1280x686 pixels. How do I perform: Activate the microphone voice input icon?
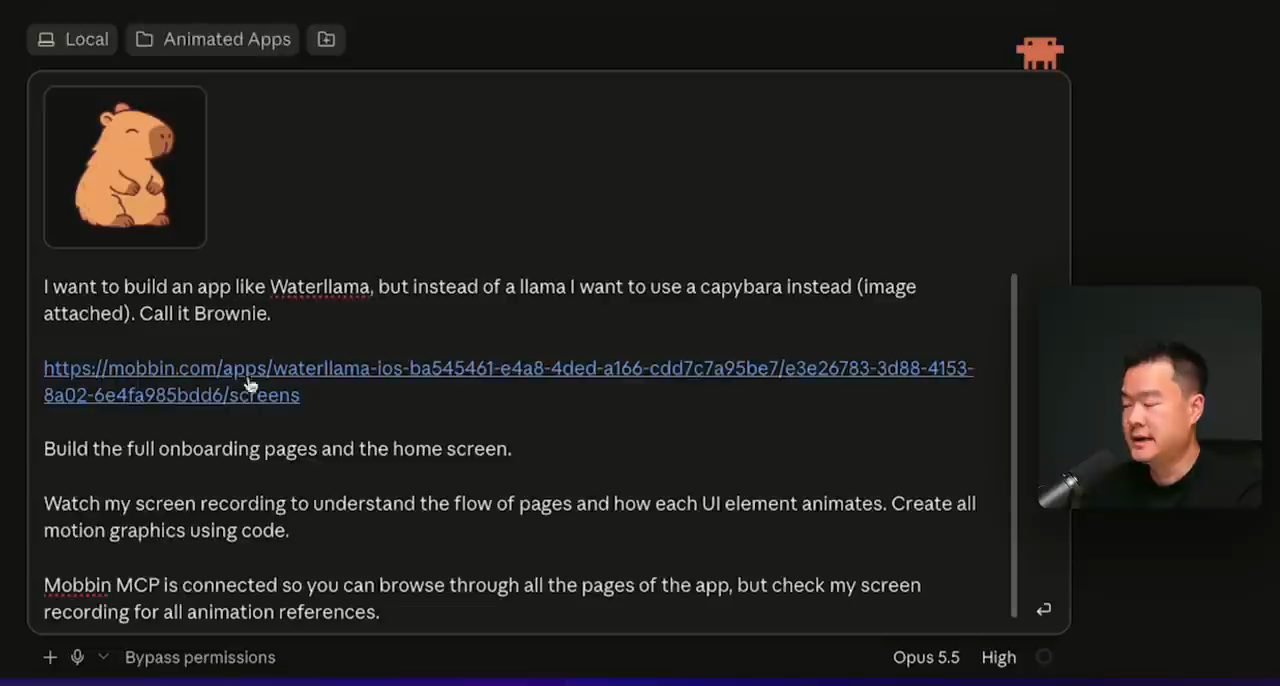(77, 657)
